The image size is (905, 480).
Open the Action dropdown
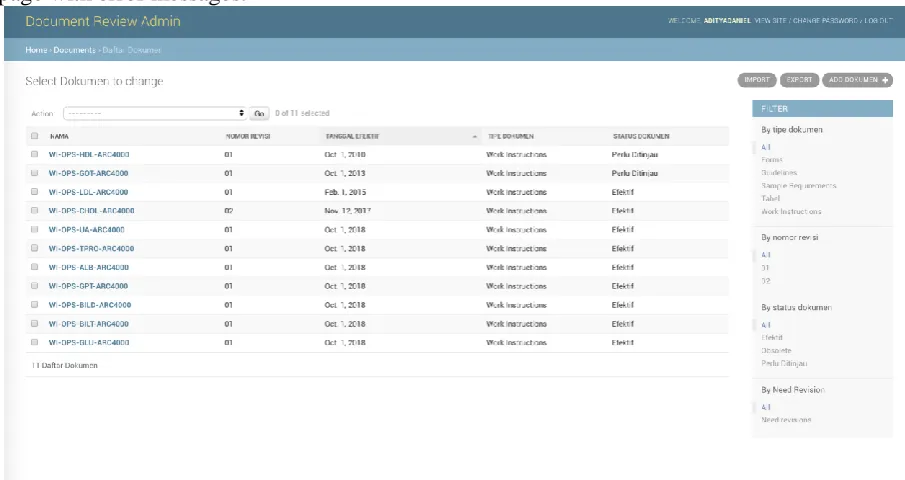pyautogui.click(x=155, y=114)
